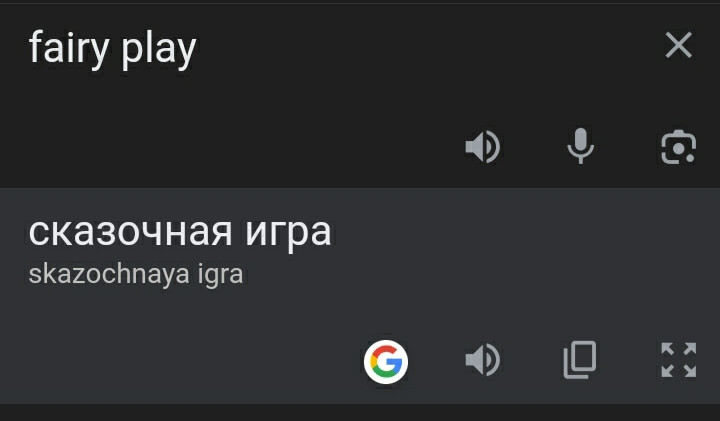Viewport: 720px width, 421px height.
Task: Click the translated word 'сказочная'
Action: (130, 231)
